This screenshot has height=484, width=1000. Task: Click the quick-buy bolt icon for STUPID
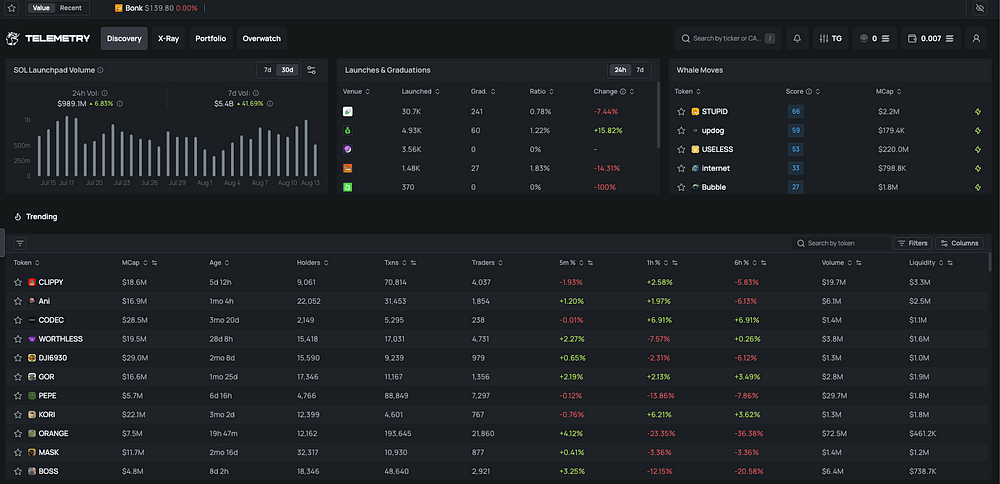tap(978, 111)
